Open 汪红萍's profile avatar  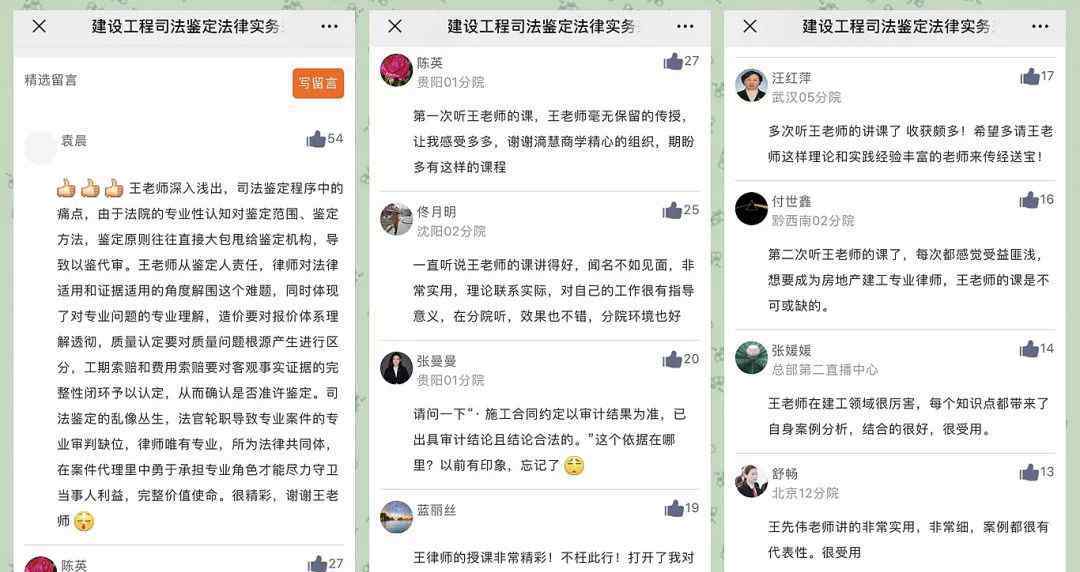[x=751, y=85]
